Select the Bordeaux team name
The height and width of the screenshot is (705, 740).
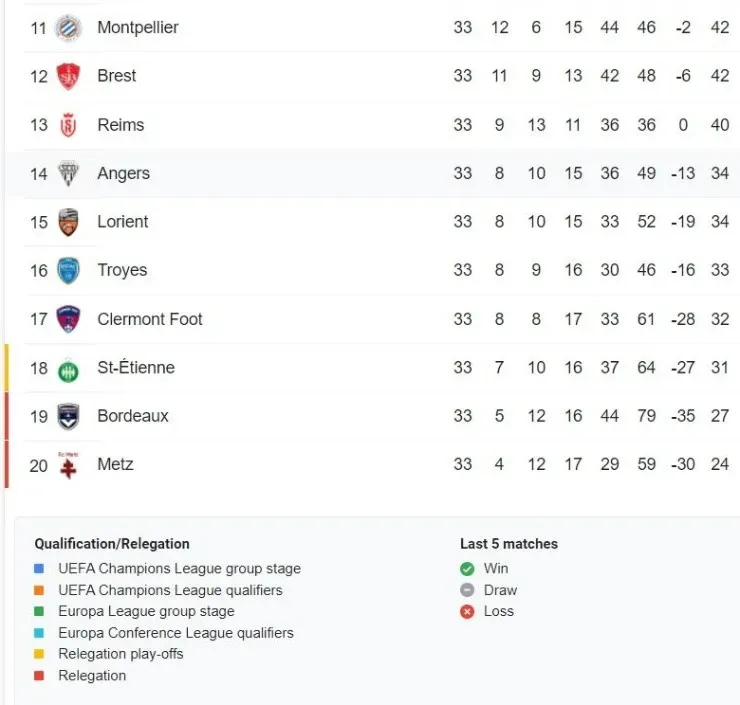133,416
